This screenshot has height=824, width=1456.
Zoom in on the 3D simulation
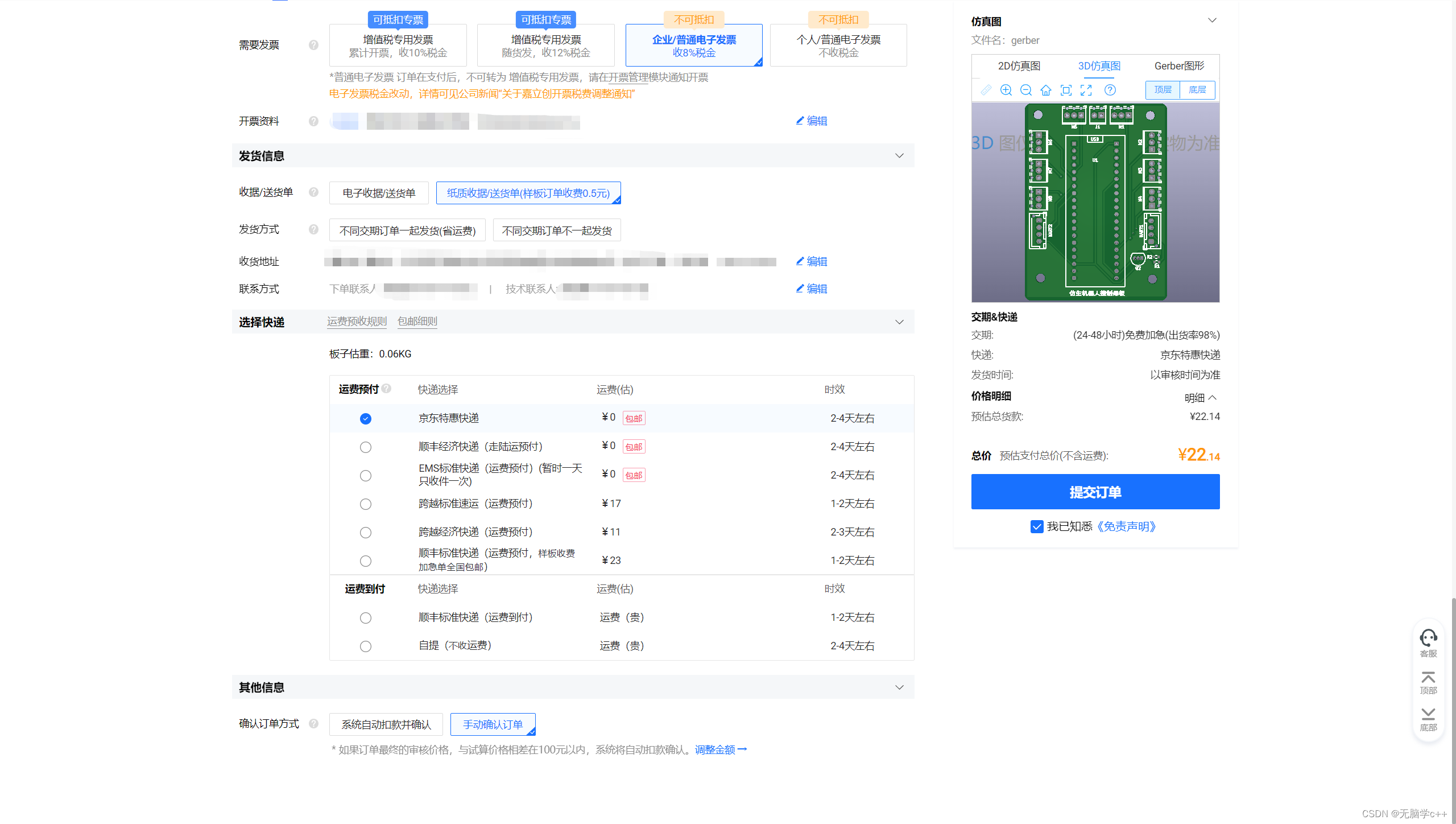click(1006, 90)
